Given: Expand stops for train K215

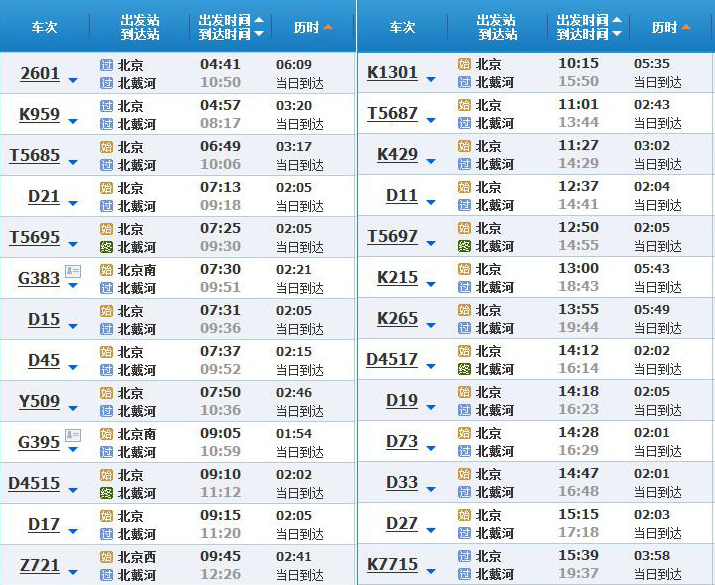Looking at the screenshot, I should click(x=431, y=285).
